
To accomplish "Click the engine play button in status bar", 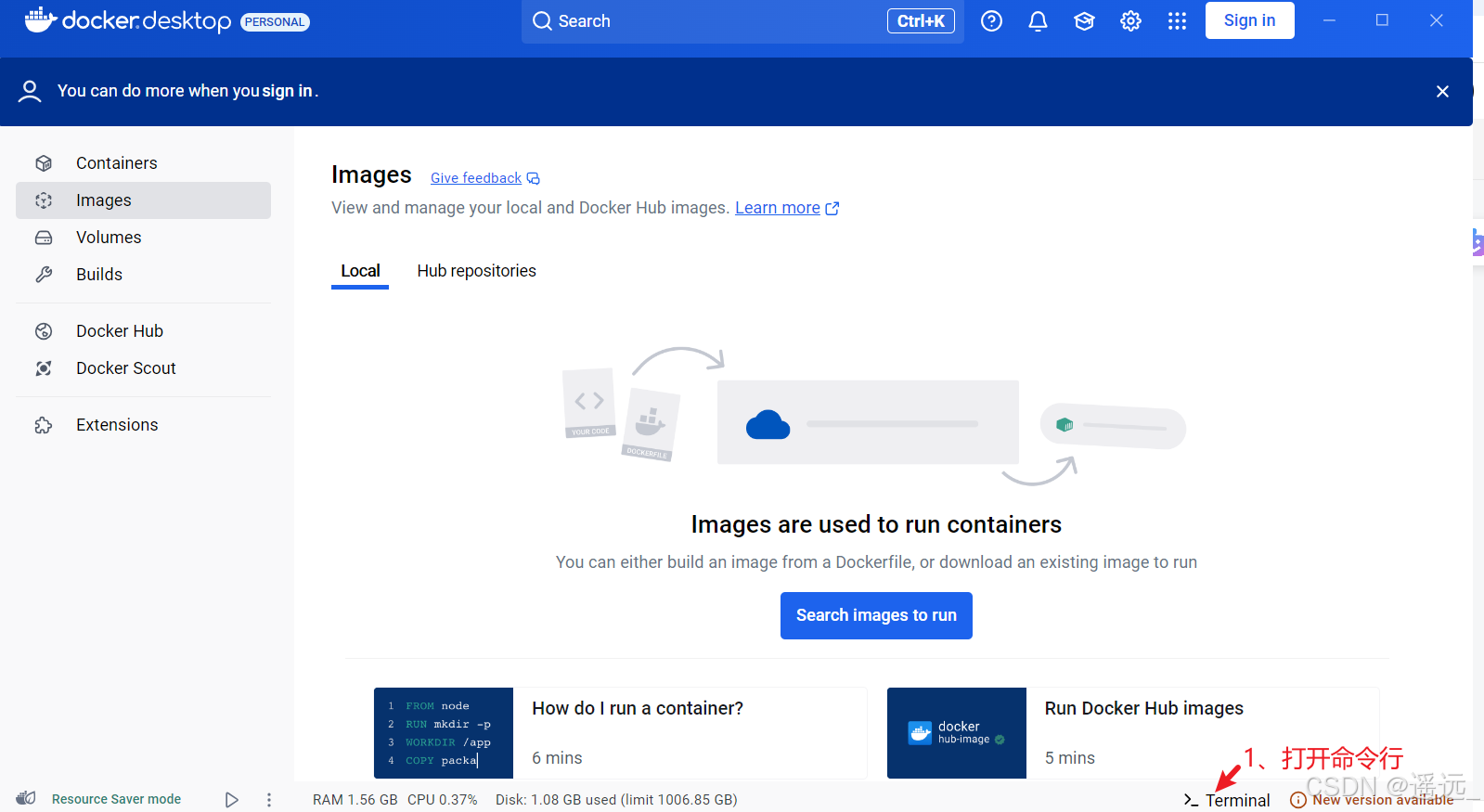I will tap(232, 799).
